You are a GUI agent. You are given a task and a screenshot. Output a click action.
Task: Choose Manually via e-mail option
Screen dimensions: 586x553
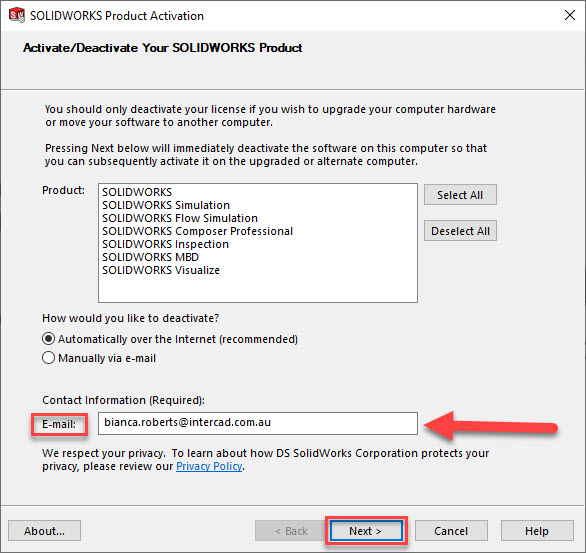49,358
